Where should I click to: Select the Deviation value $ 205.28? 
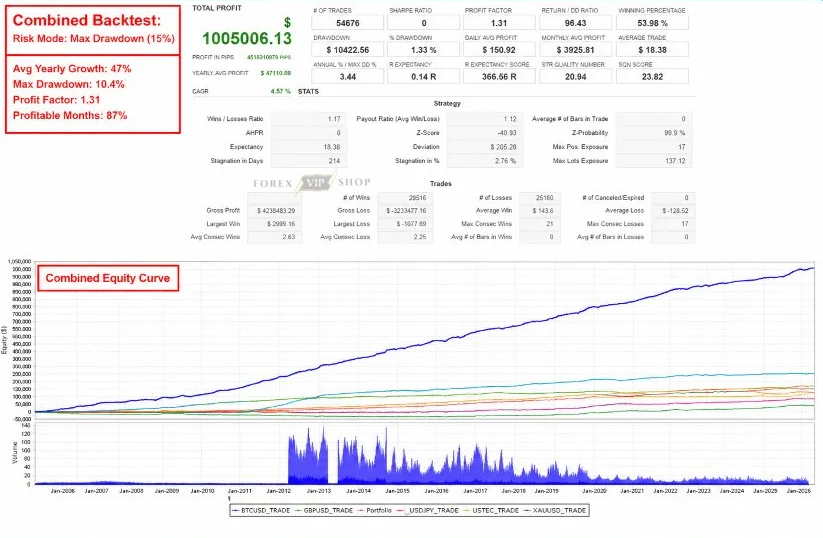[x=483, y=147]
